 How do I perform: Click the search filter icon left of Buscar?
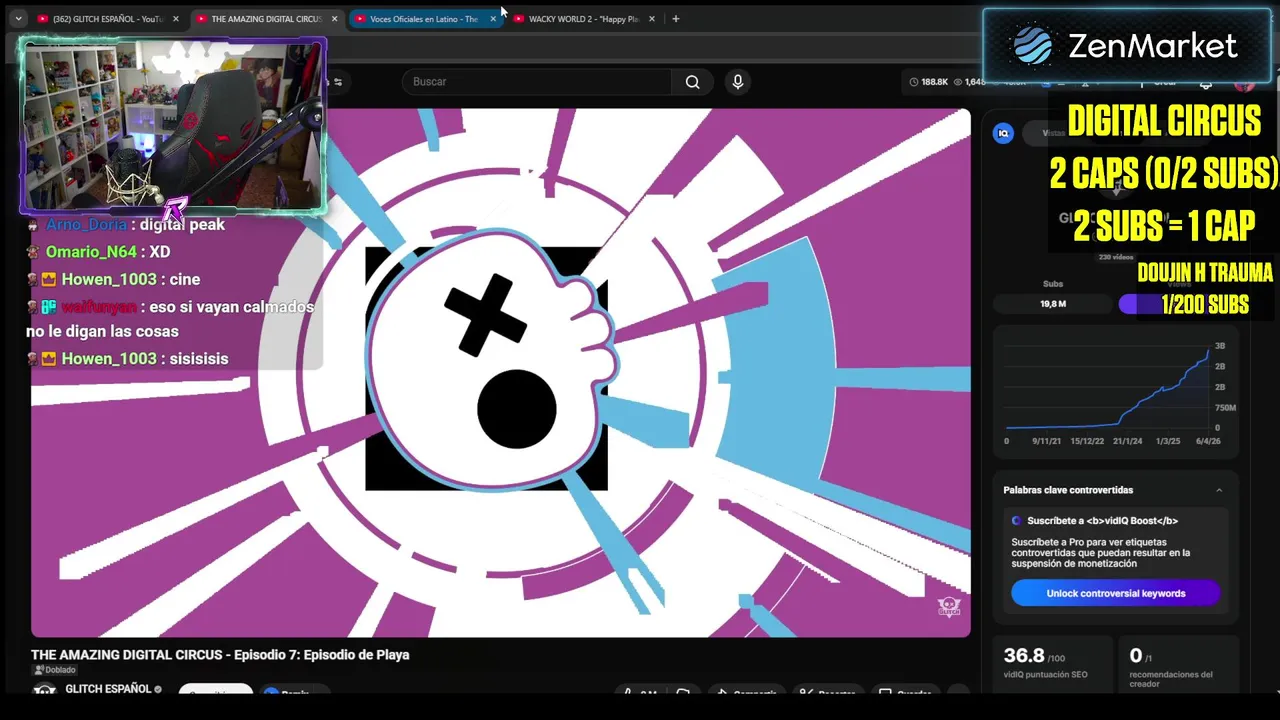[x=338, y=82]
